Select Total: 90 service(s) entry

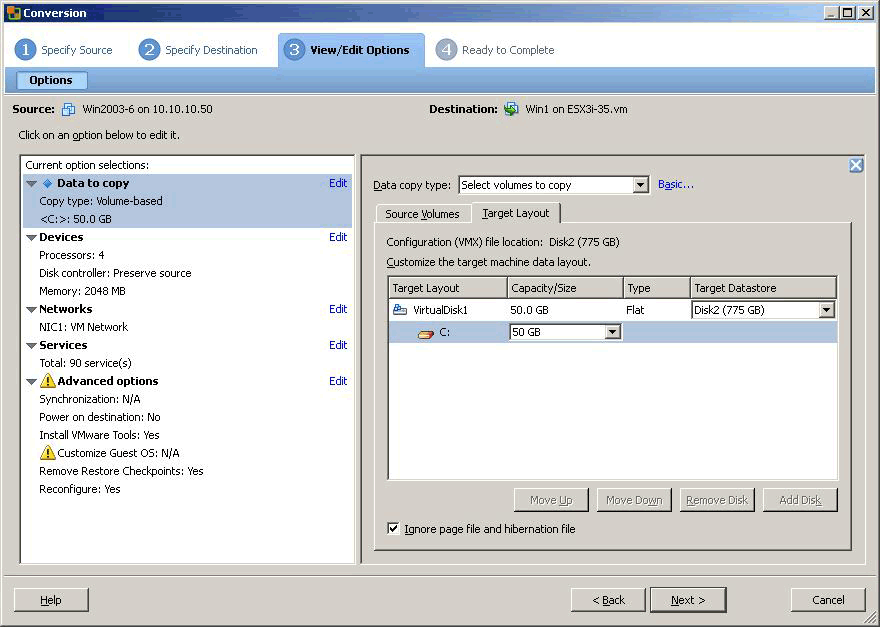(x=85, y=363)
